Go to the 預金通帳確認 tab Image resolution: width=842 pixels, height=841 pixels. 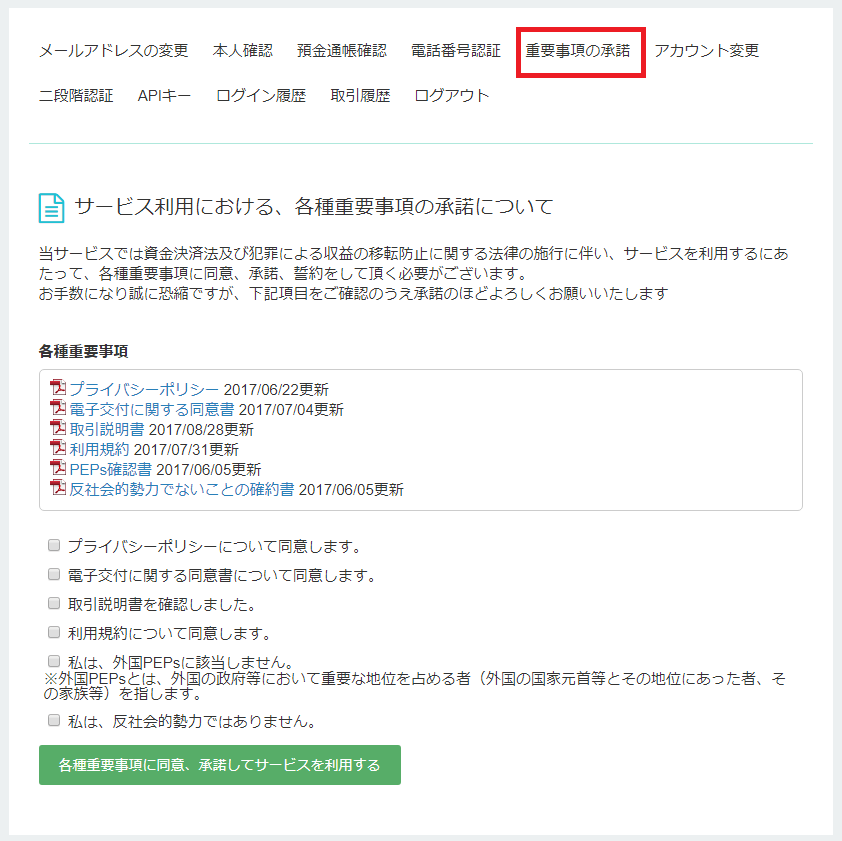[342, 50]
